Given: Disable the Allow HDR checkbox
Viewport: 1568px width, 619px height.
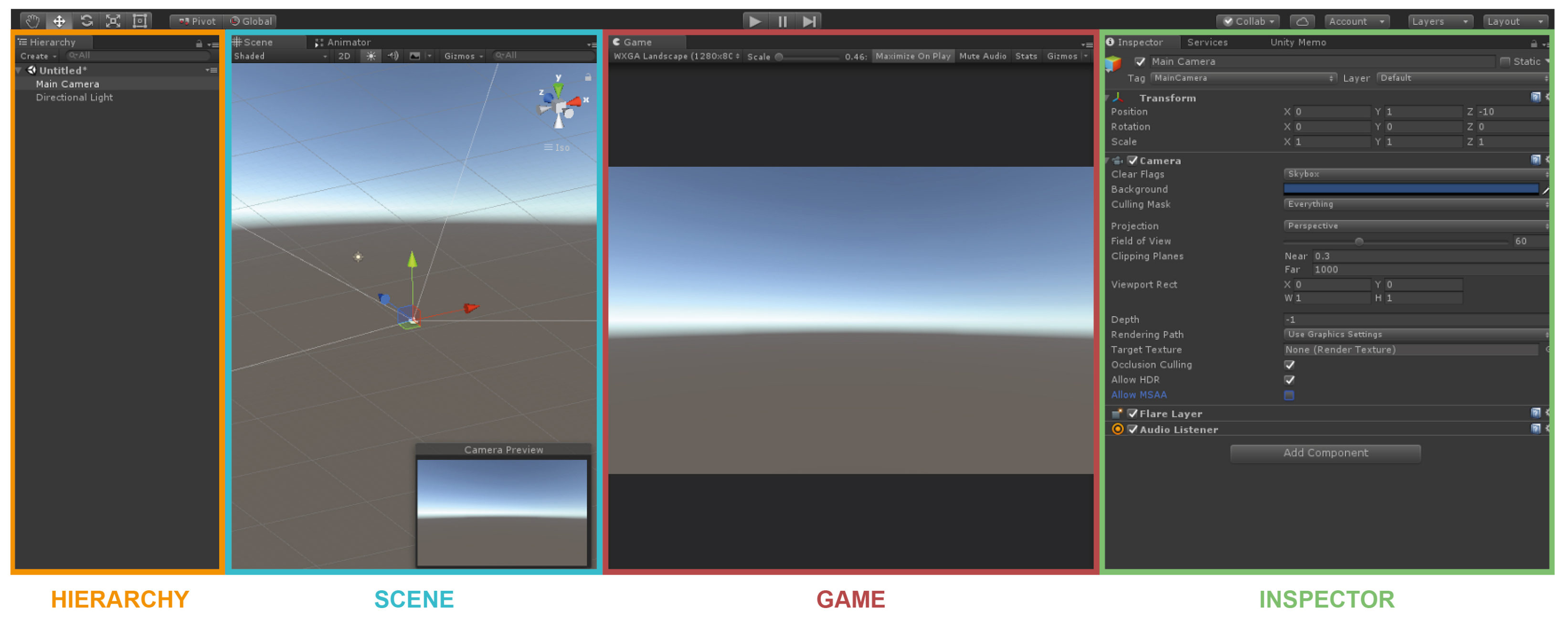Looking at the screenshot, I should coord(1289,380).
